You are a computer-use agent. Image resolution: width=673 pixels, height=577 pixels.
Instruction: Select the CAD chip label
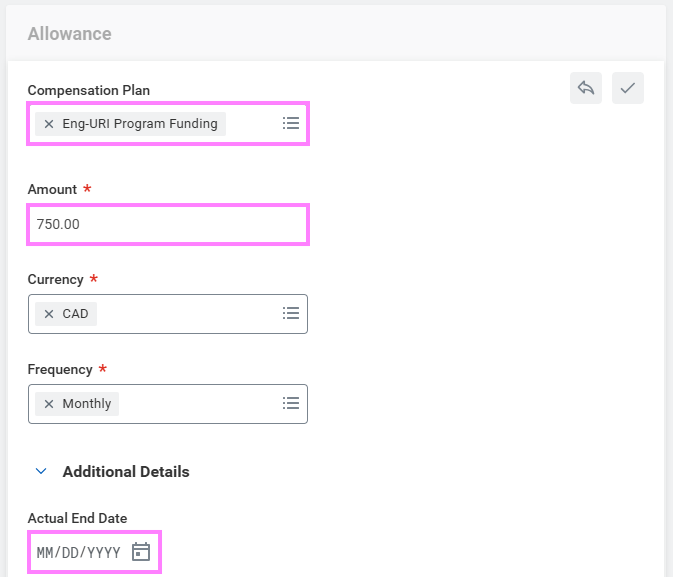(75, 314)
